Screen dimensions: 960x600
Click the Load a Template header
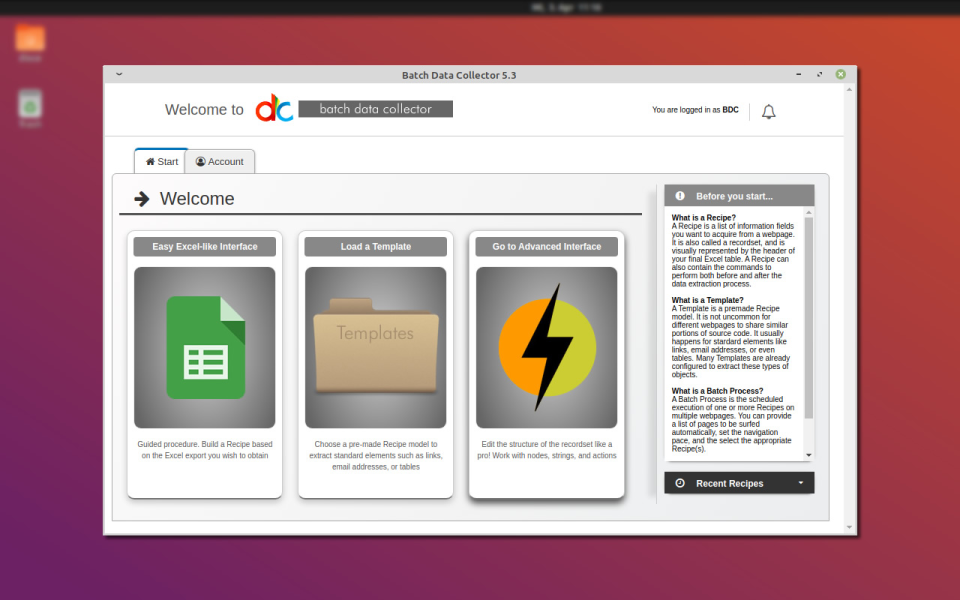(x=375, y=246)
